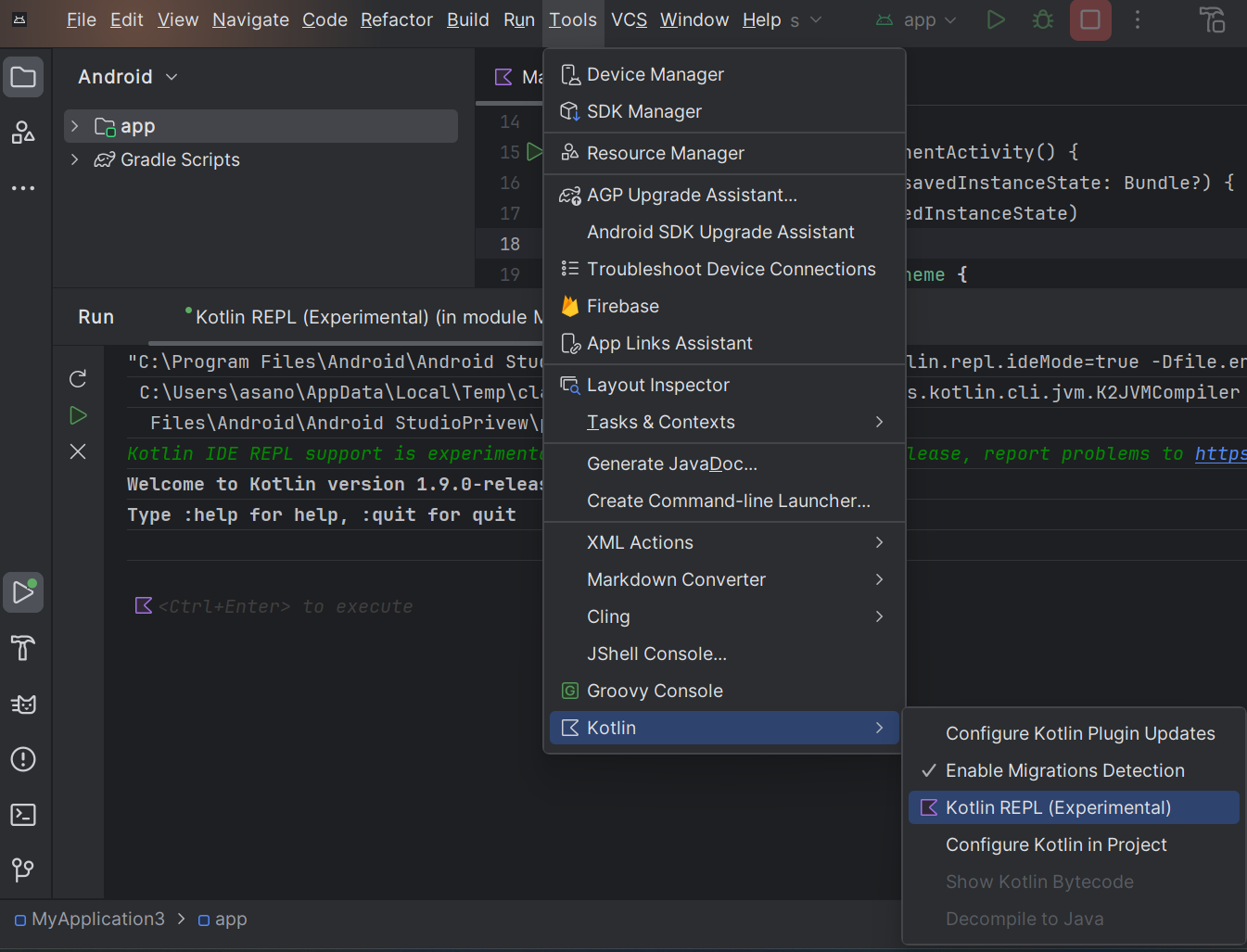Select Kotlin REPL (Experimental)
The width and height of the screenshot is (1247, 952).
[x=1074, y=807]
